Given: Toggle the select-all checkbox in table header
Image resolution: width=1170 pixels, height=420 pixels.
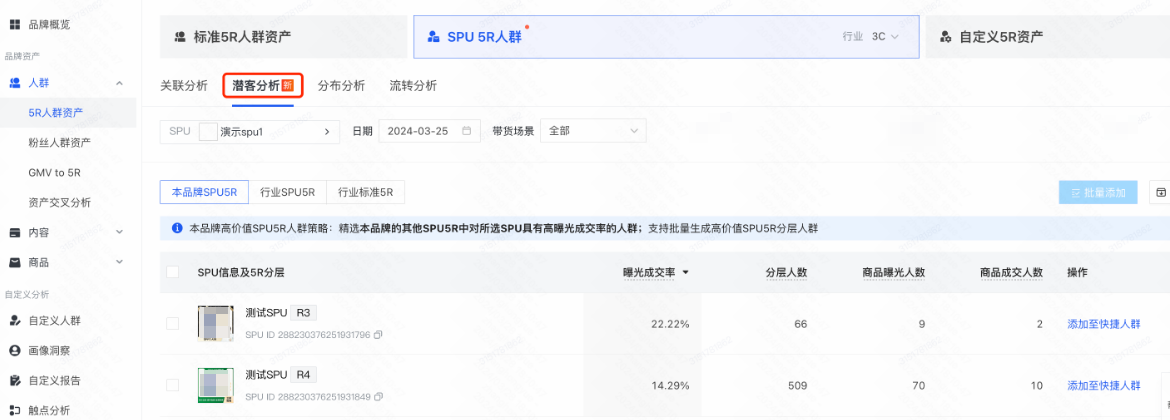Looking at the screenshot, I should pos(172,272).
